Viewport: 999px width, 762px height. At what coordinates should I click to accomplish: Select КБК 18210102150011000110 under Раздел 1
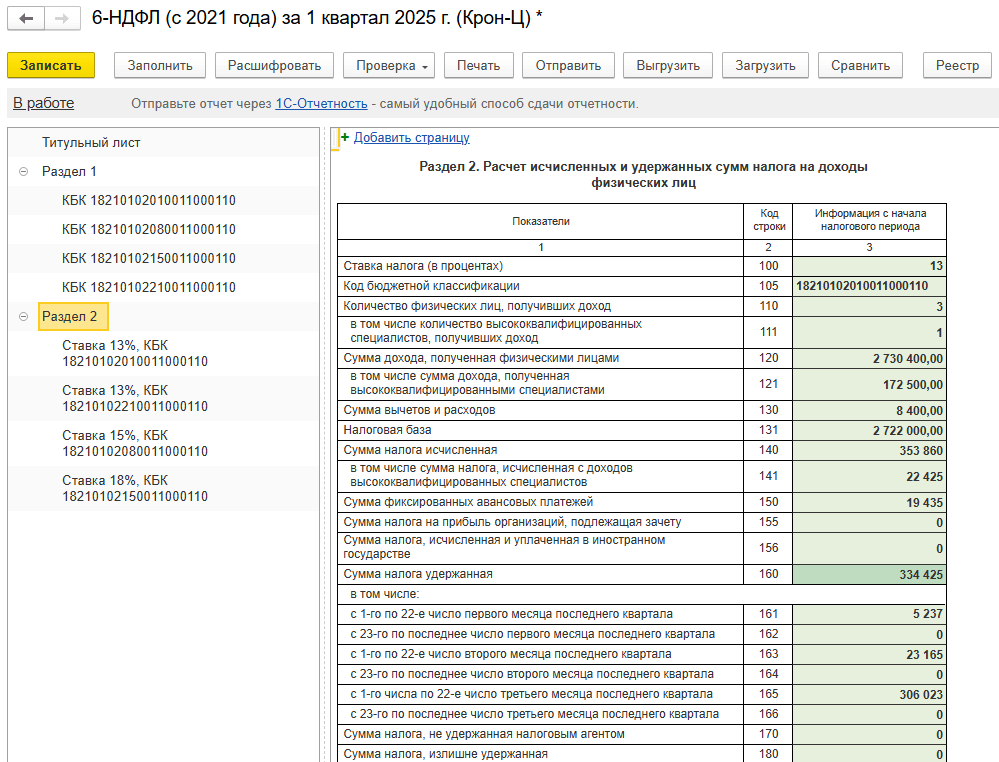pyautogui.click(x=148, y=259)
